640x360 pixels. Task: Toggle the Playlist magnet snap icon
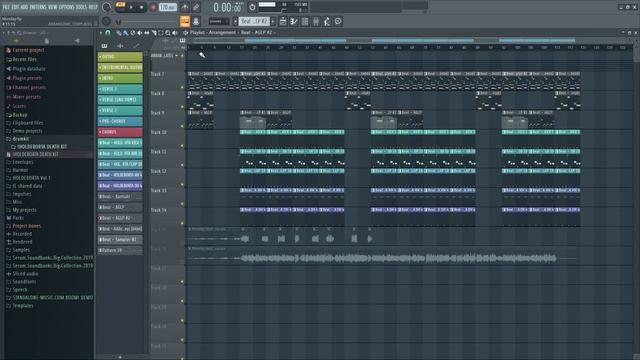[108, 33]
